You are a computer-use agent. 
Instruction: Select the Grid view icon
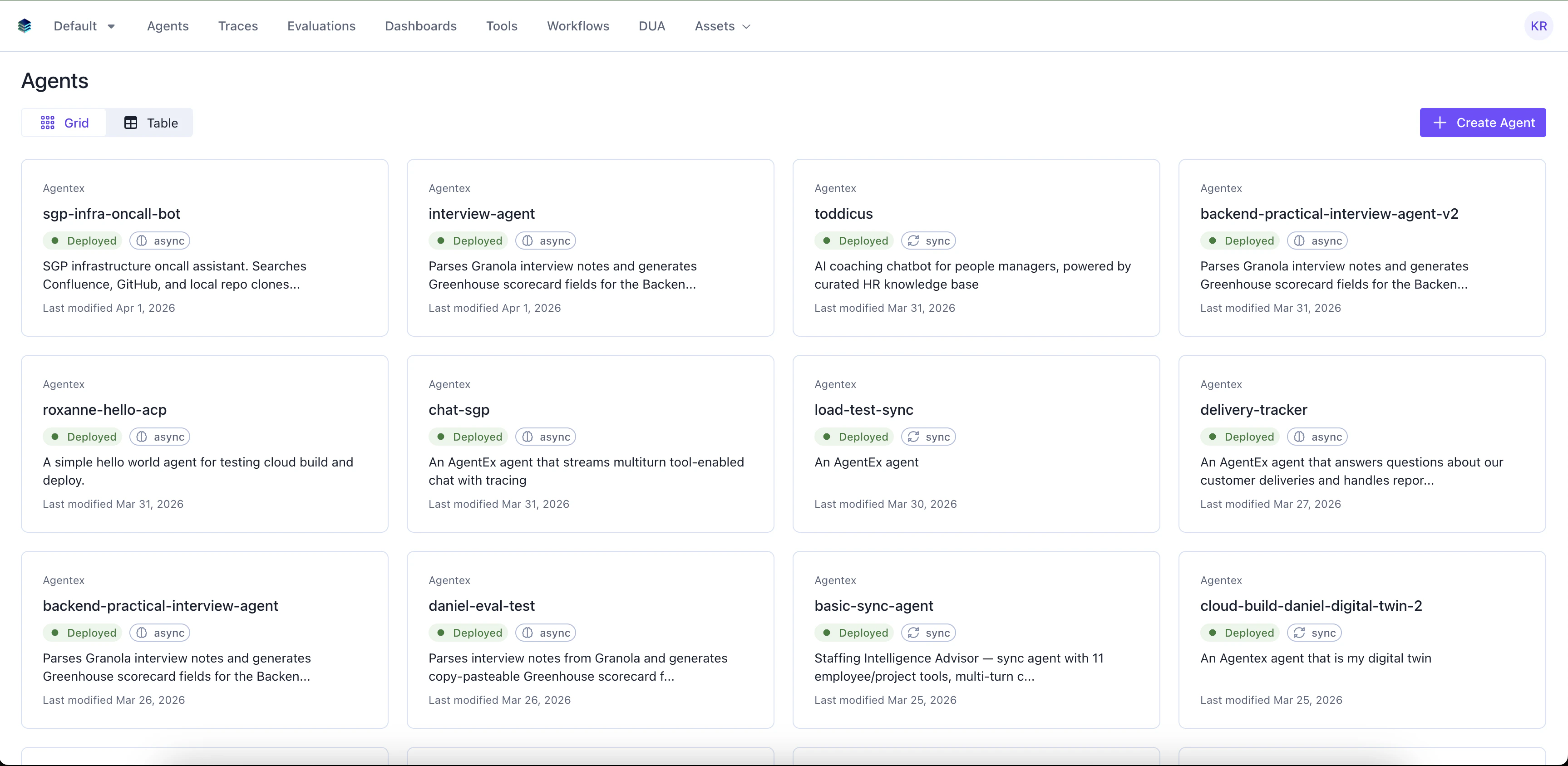tap(48, 122)
